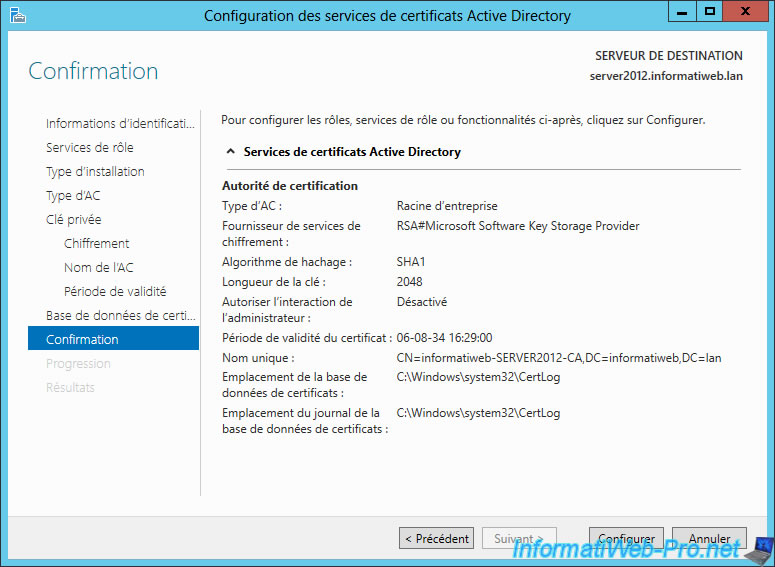Click the SERVEUR DE DESTINATION label

click(x=669, y=56)
